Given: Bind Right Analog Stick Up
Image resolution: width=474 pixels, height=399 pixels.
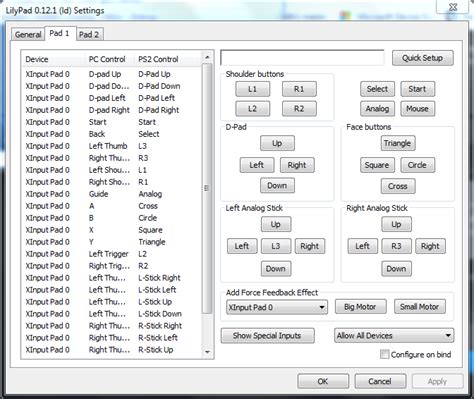Looking at the screenshot, I should tap(396, 224).
